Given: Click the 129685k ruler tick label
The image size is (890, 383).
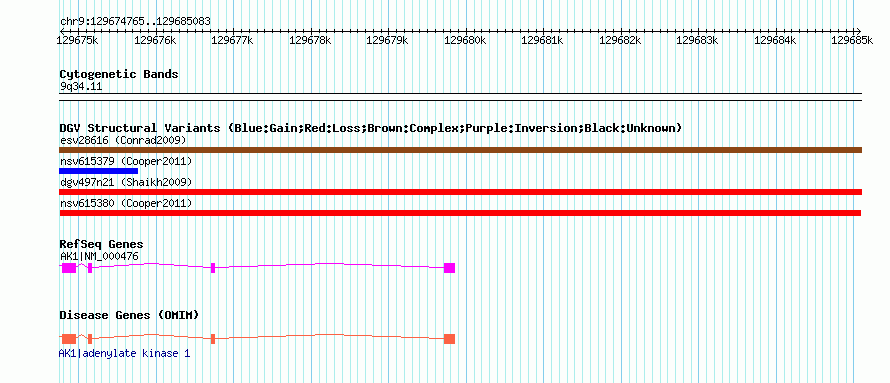Looking at the screenshot, I should point(852,40).
